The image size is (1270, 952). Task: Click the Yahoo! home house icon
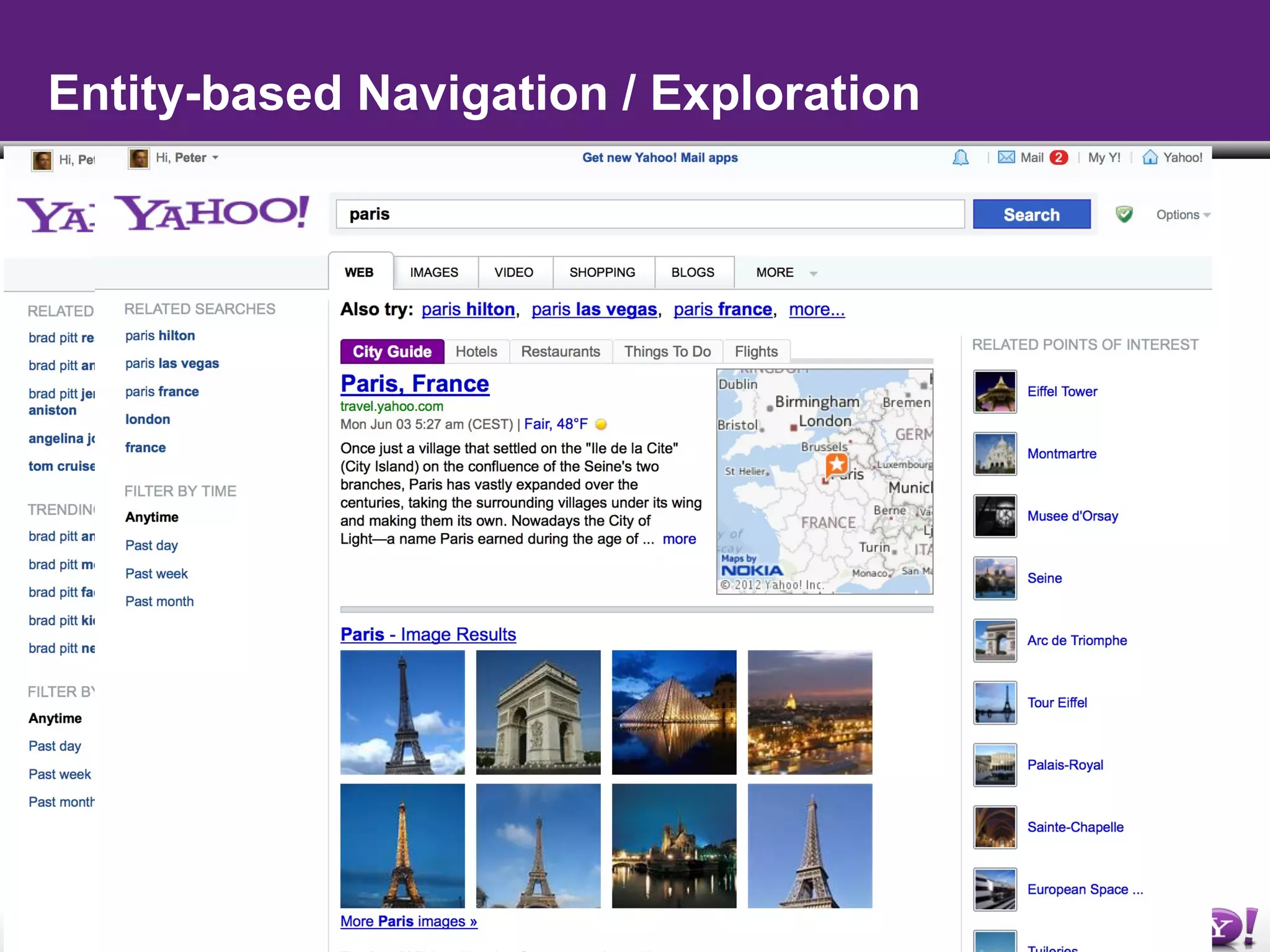point(1150,157)
